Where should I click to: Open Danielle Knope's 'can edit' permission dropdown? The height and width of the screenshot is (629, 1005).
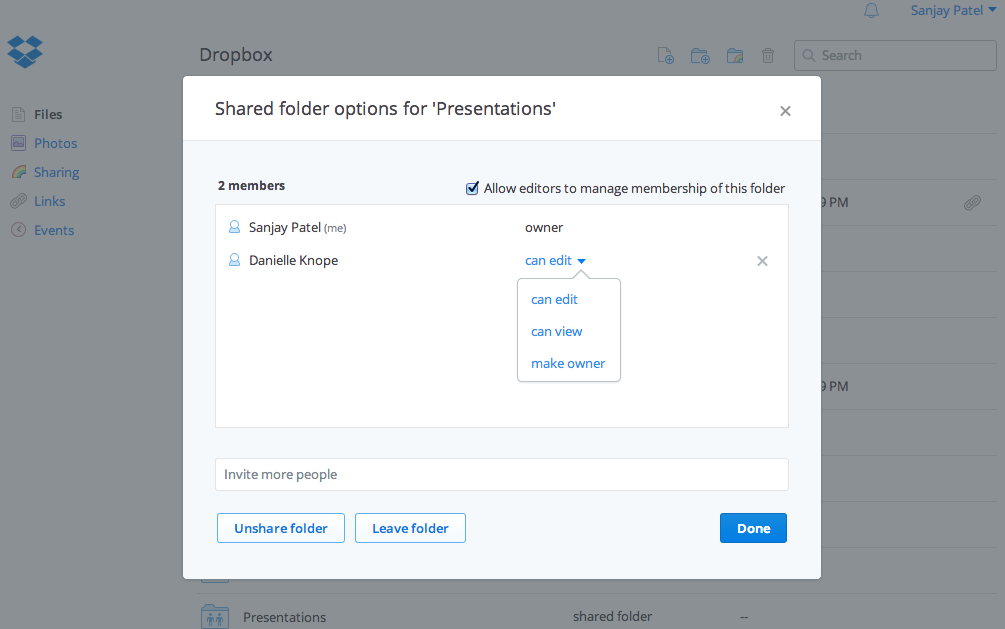pos(555,261)
